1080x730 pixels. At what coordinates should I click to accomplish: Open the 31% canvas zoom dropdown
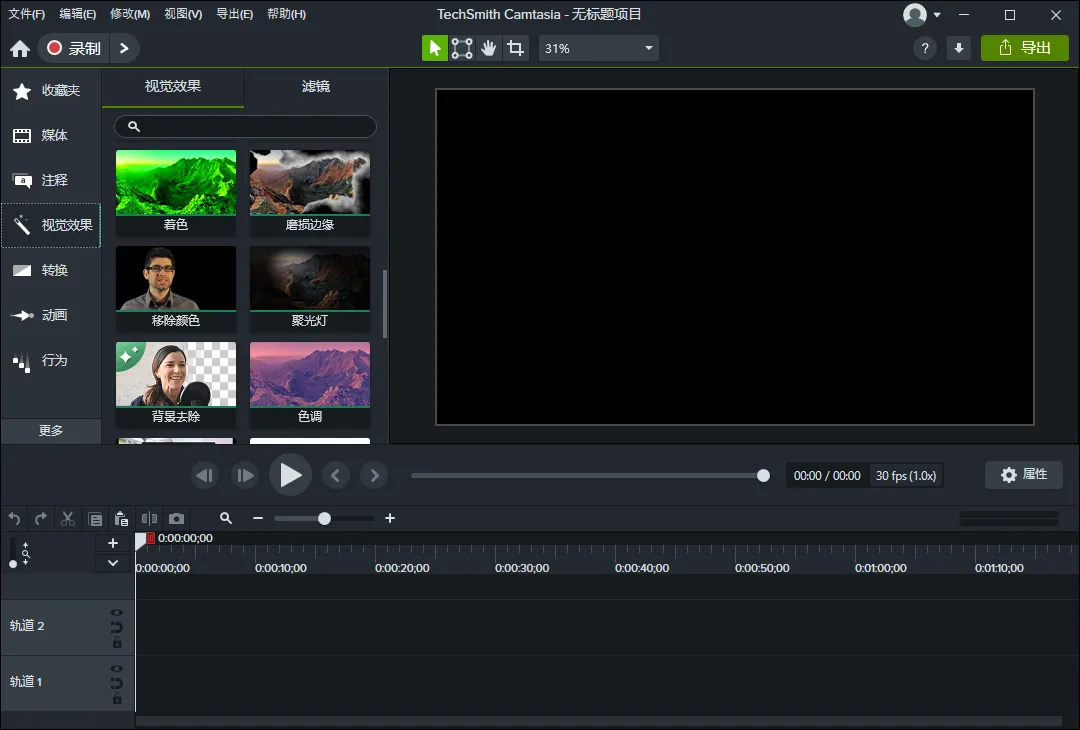[x=598, y=48]
